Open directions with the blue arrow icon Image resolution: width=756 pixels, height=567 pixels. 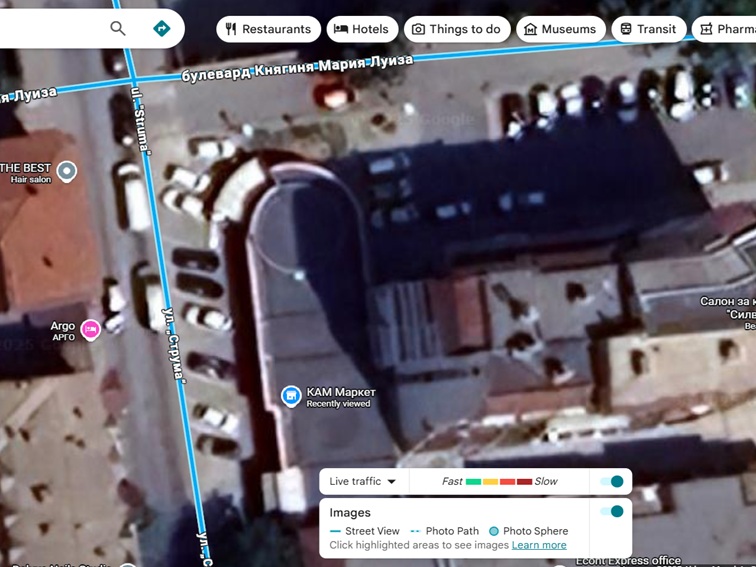(161, 29)
